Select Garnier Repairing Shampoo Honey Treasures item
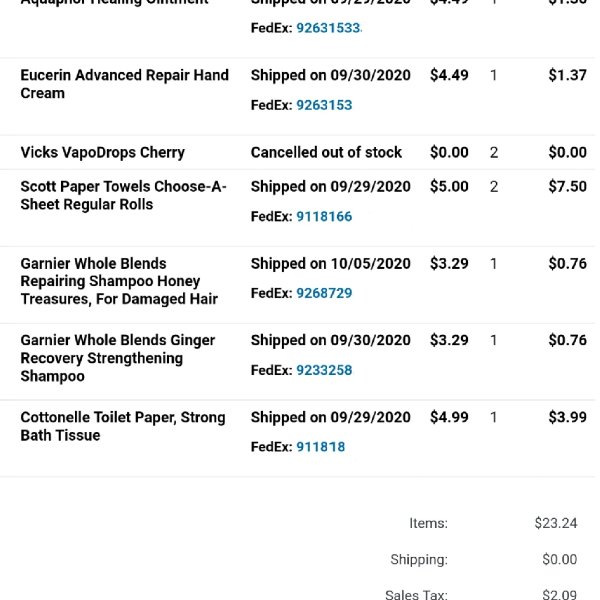The image size is (600, 600). coord(119,281)
